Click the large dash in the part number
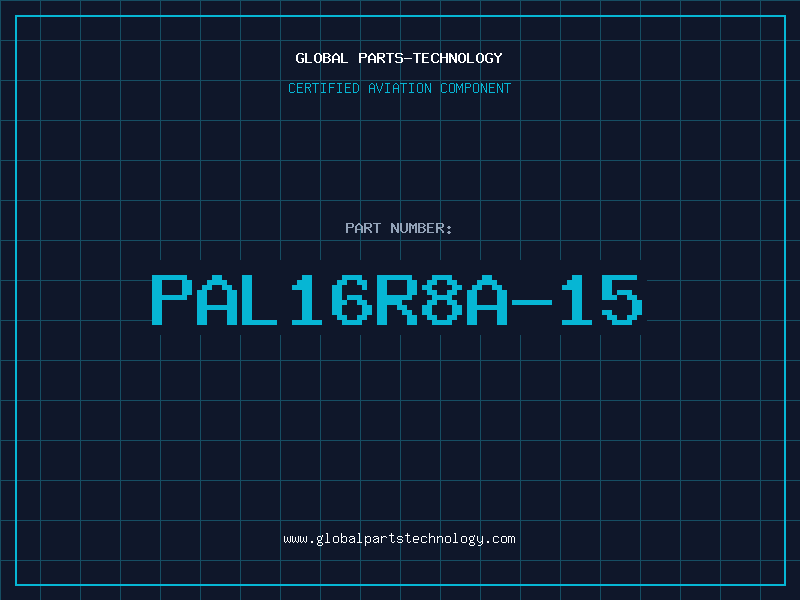This screenshot has height=600, width=800. point(532,303)
